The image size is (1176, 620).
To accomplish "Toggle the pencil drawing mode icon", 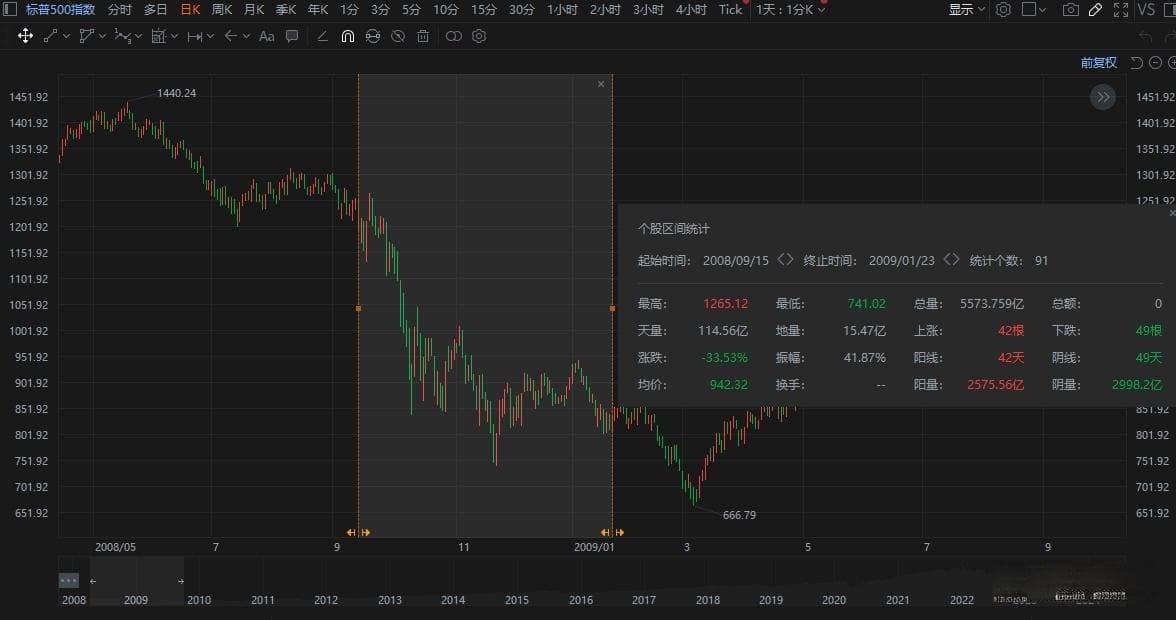I will click(x=1096, y=9).
